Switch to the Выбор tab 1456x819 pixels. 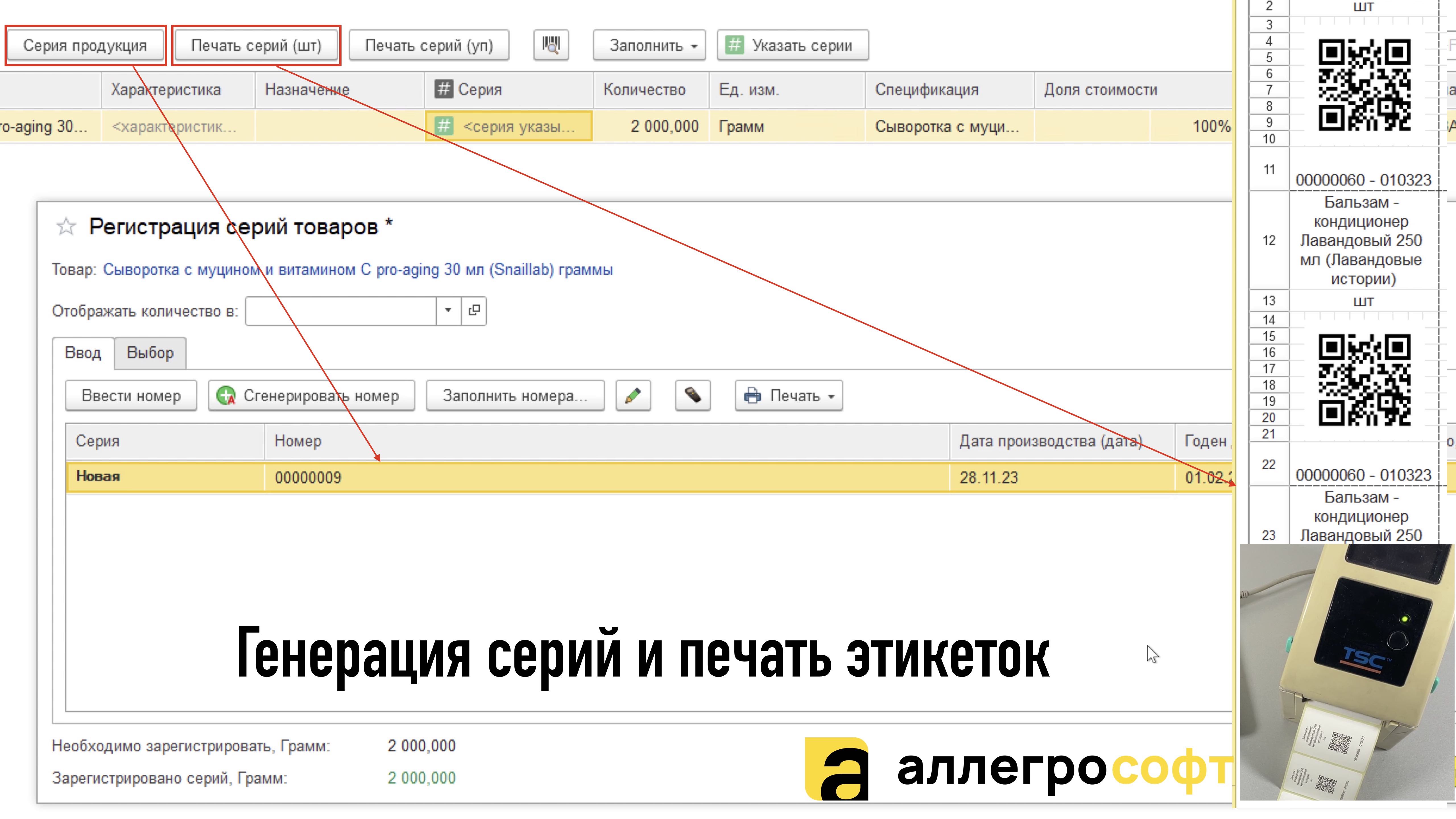[150, 353]
